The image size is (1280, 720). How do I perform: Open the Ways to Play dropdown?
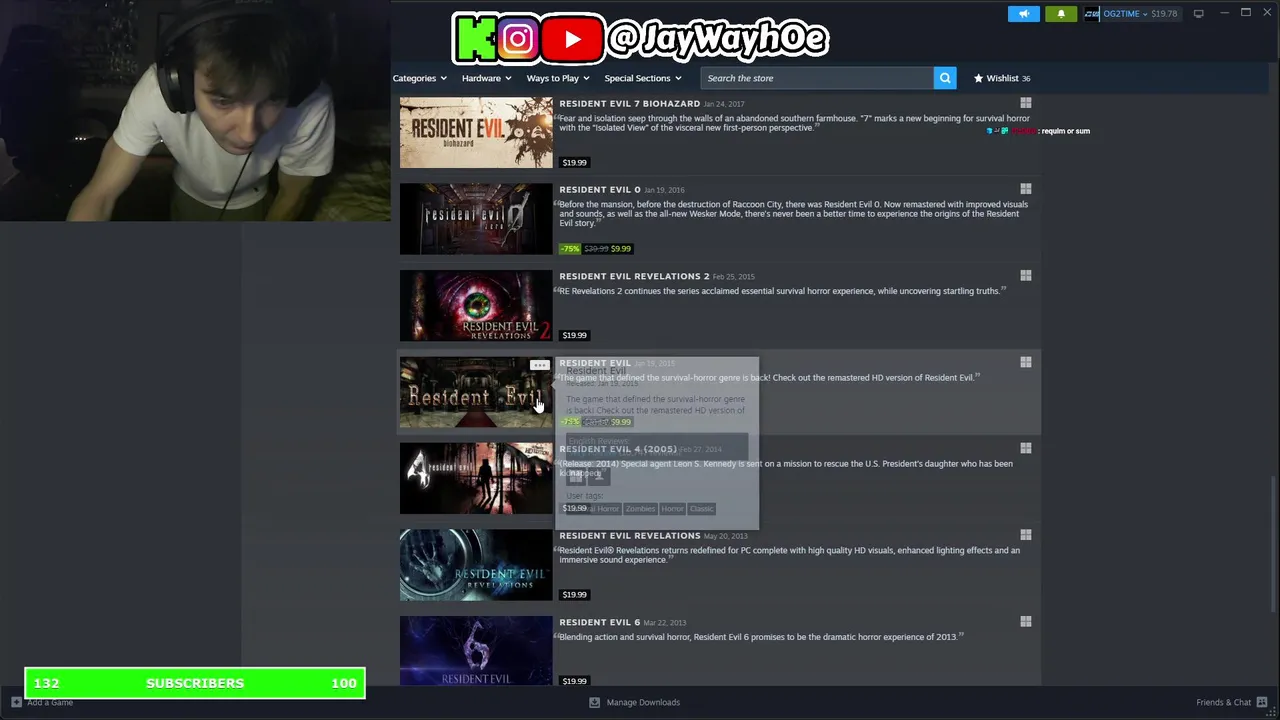coord(558,78)
